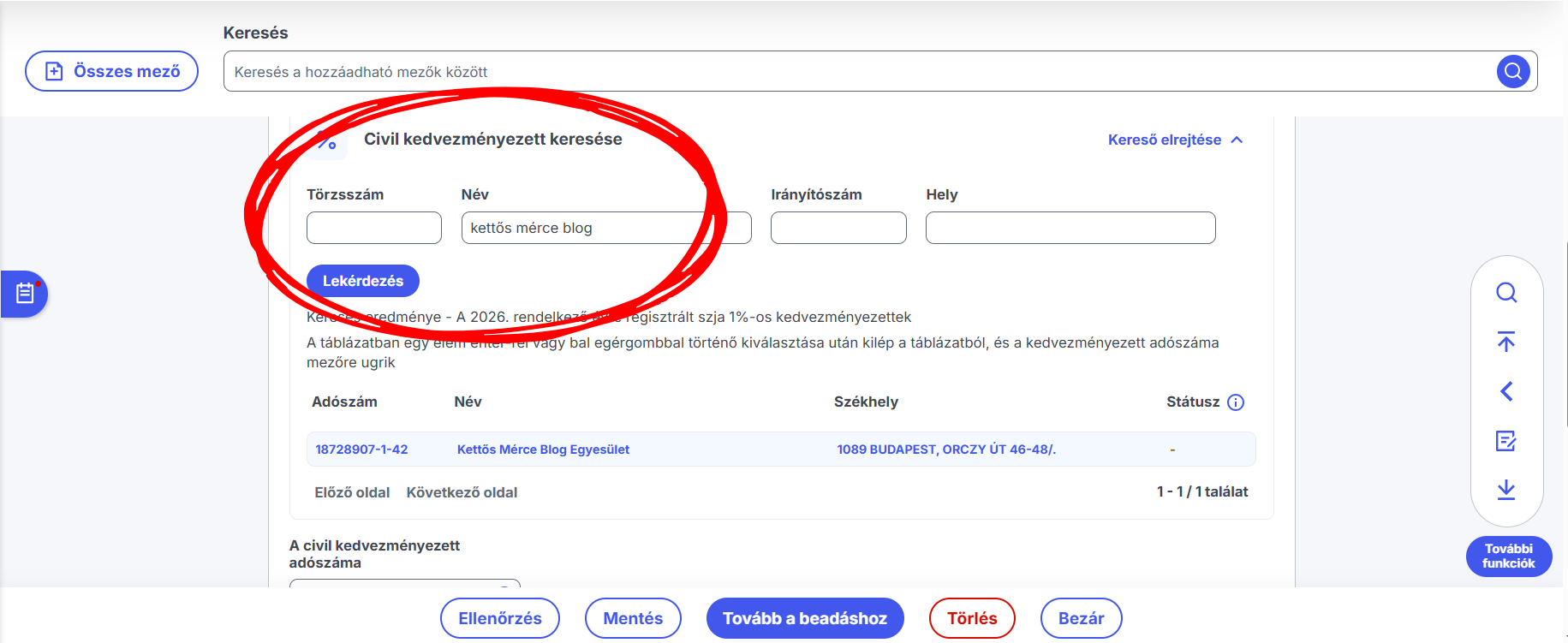1568x643 pixels.
Task: Click address 1089 BUDAPEST, ORCZY ÚT 46-48/.
Action: (946, 450)
